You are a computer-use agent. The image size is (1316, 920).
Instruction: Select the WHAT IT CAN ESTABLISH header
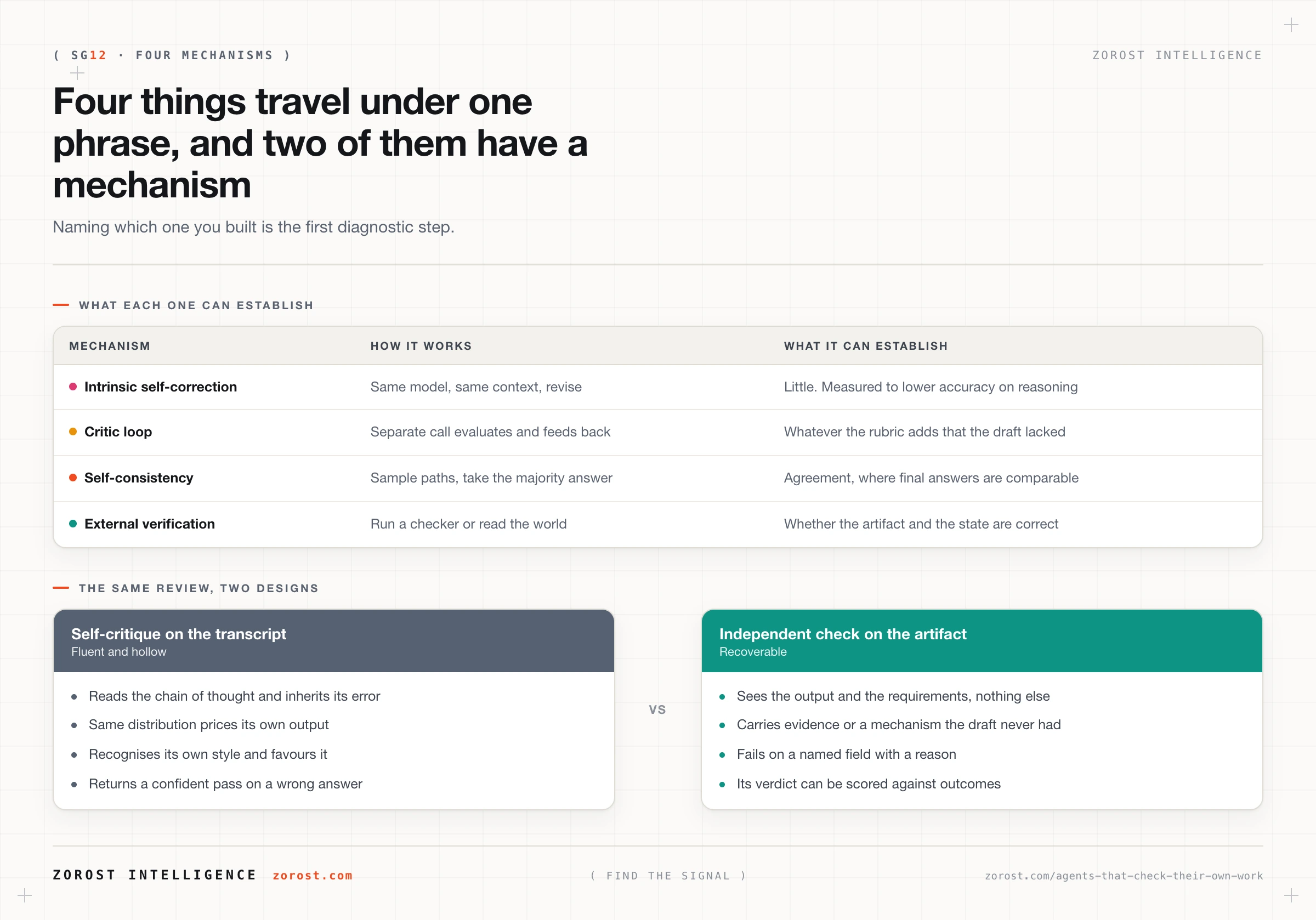(865, 345)
